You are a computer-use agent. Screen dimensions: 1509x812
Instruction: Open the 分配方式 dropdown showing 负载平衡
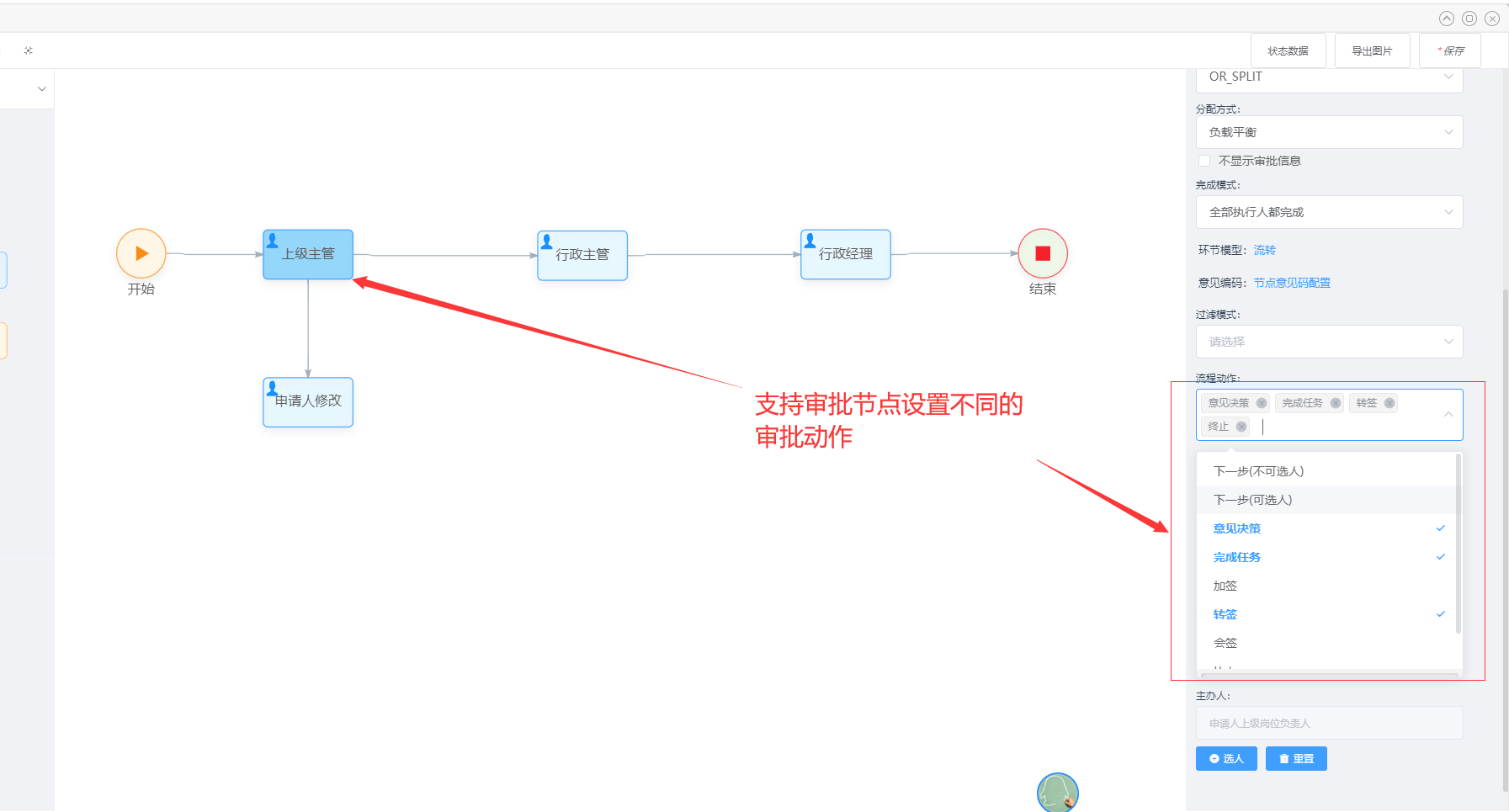[1329, 132]
